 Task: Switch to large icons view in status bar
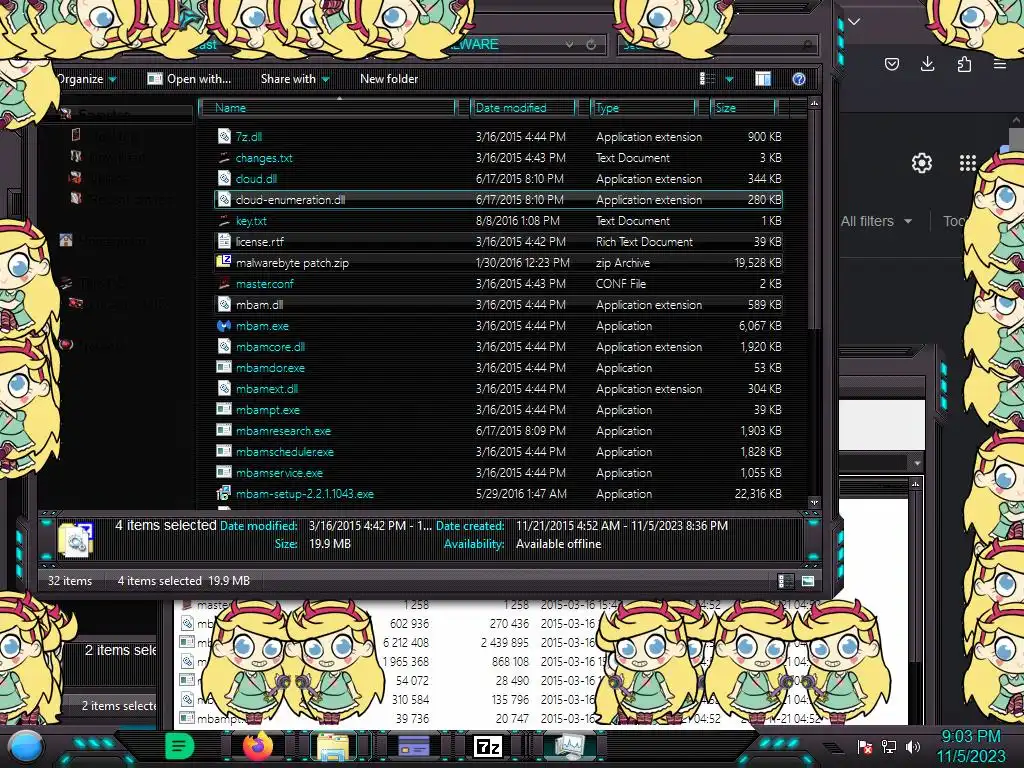808,581
